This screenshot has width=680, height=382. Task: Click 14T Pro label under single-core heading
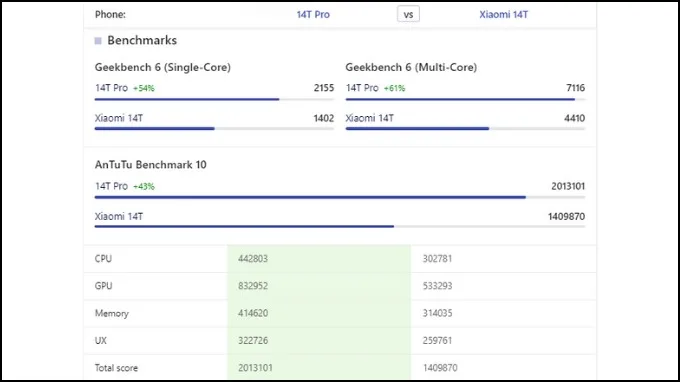[111, 88]
